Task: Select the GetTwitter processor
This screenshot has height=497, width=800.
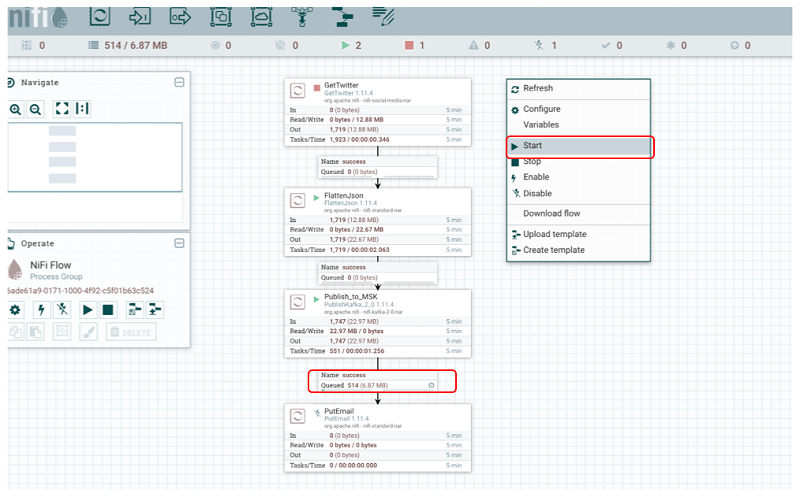Action: pyautogui.click(x=378, y=112)
